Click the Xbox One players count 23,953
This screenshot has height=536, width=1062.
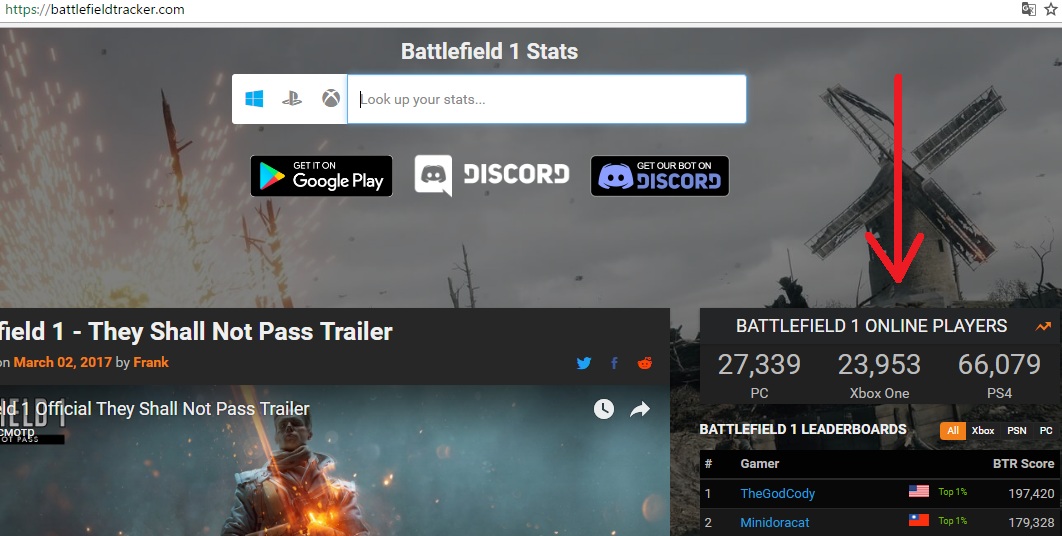coord(879,365)
